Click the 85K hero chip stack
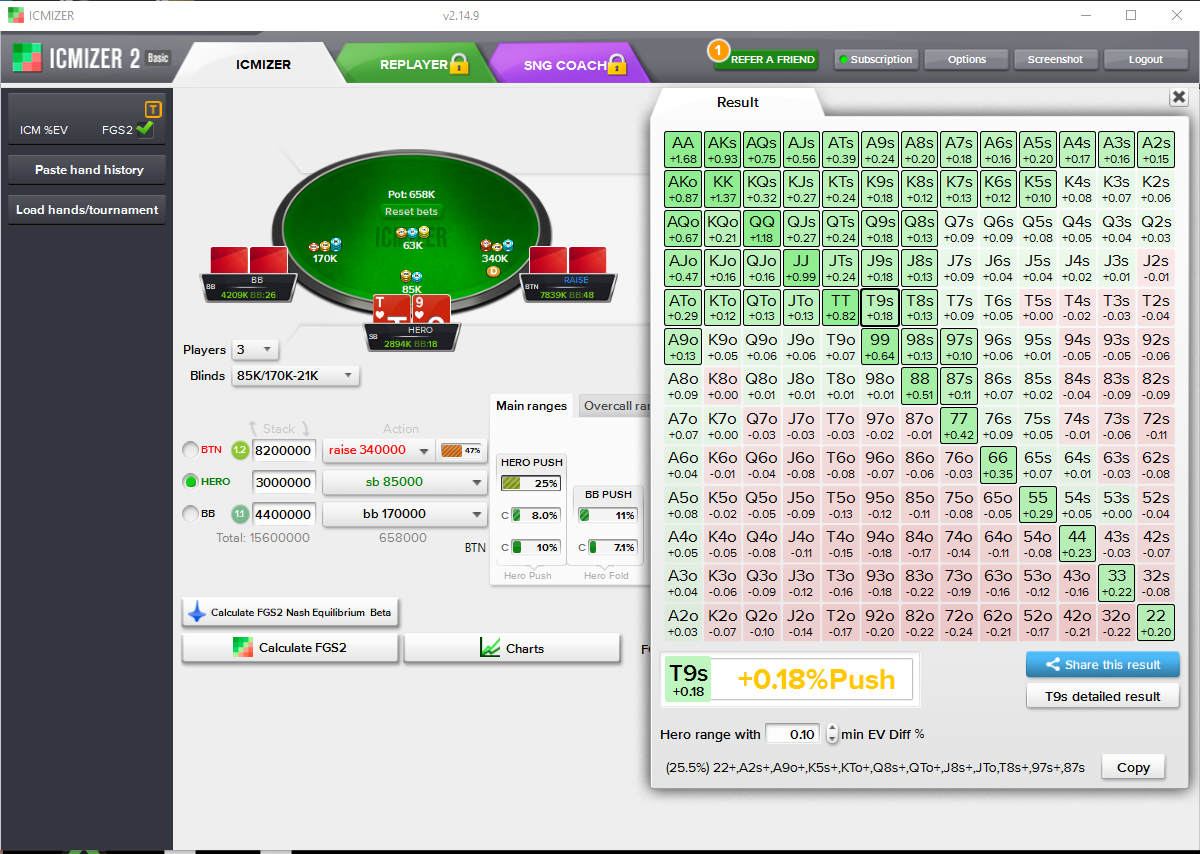The width and height of the screenshot is (1200, 854). (x=412, y=276)
